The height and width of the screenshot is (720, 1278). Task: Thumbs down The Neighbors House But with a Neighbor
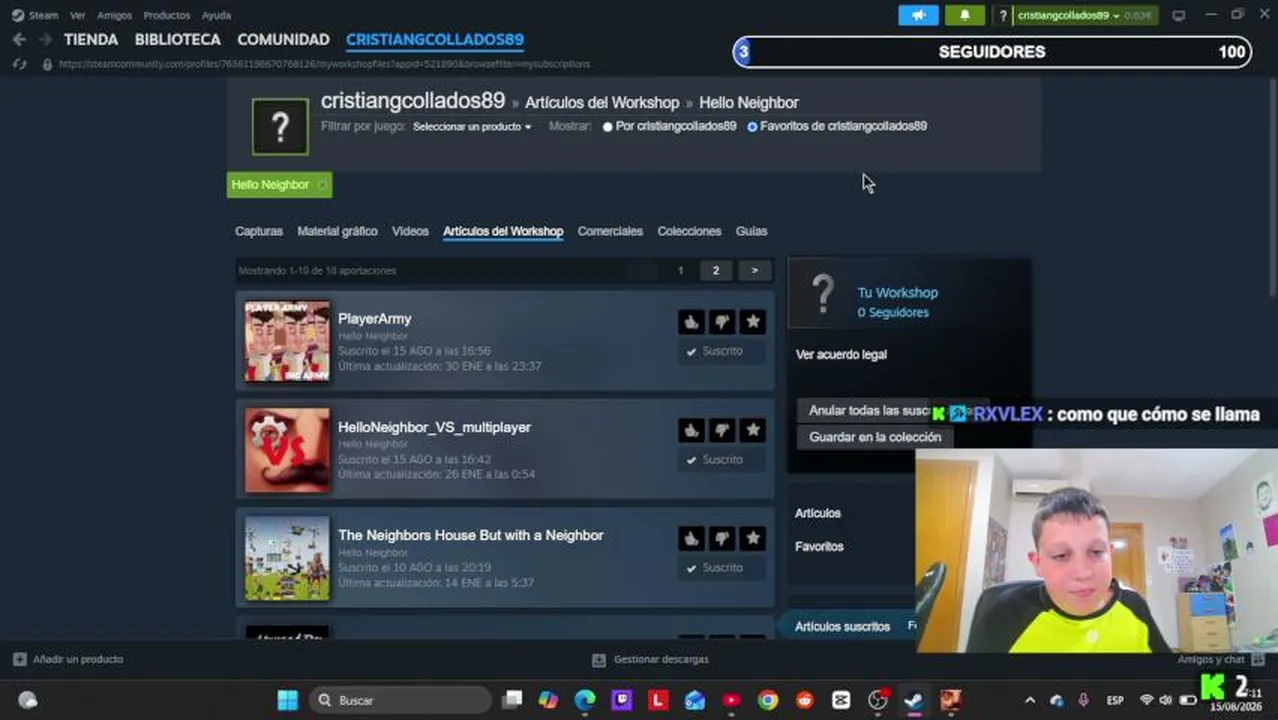(x=722, y=538)
